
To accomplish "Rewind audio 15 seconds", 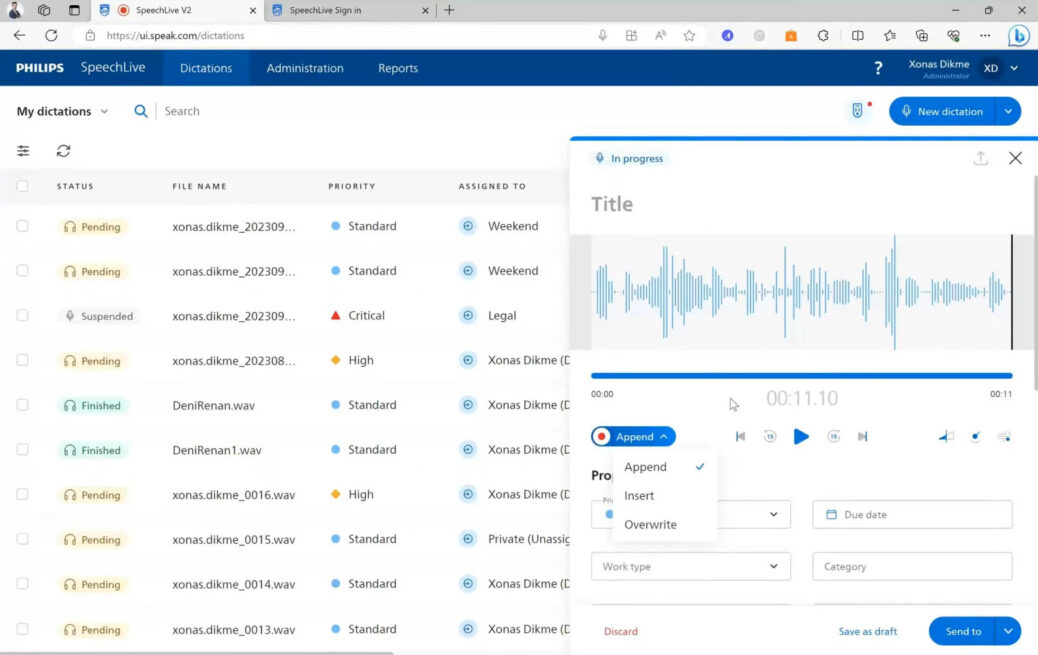I will click(770, 436).
